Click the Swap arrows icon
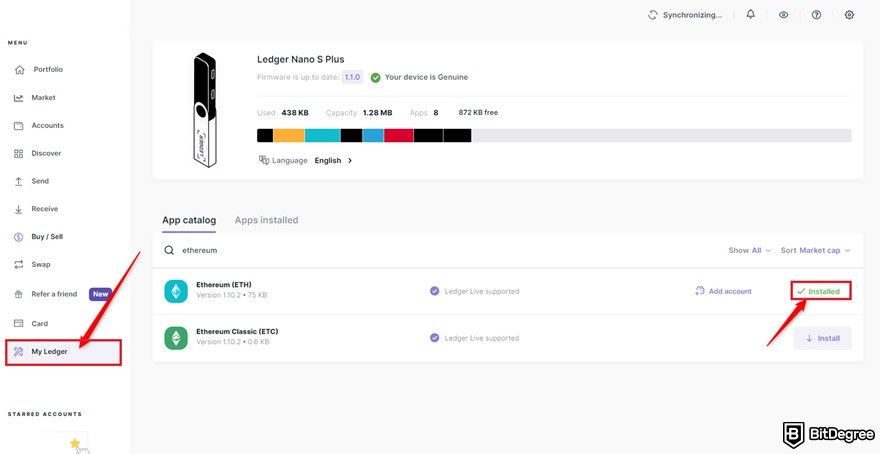The image size is (880, 454). point(19,264)
